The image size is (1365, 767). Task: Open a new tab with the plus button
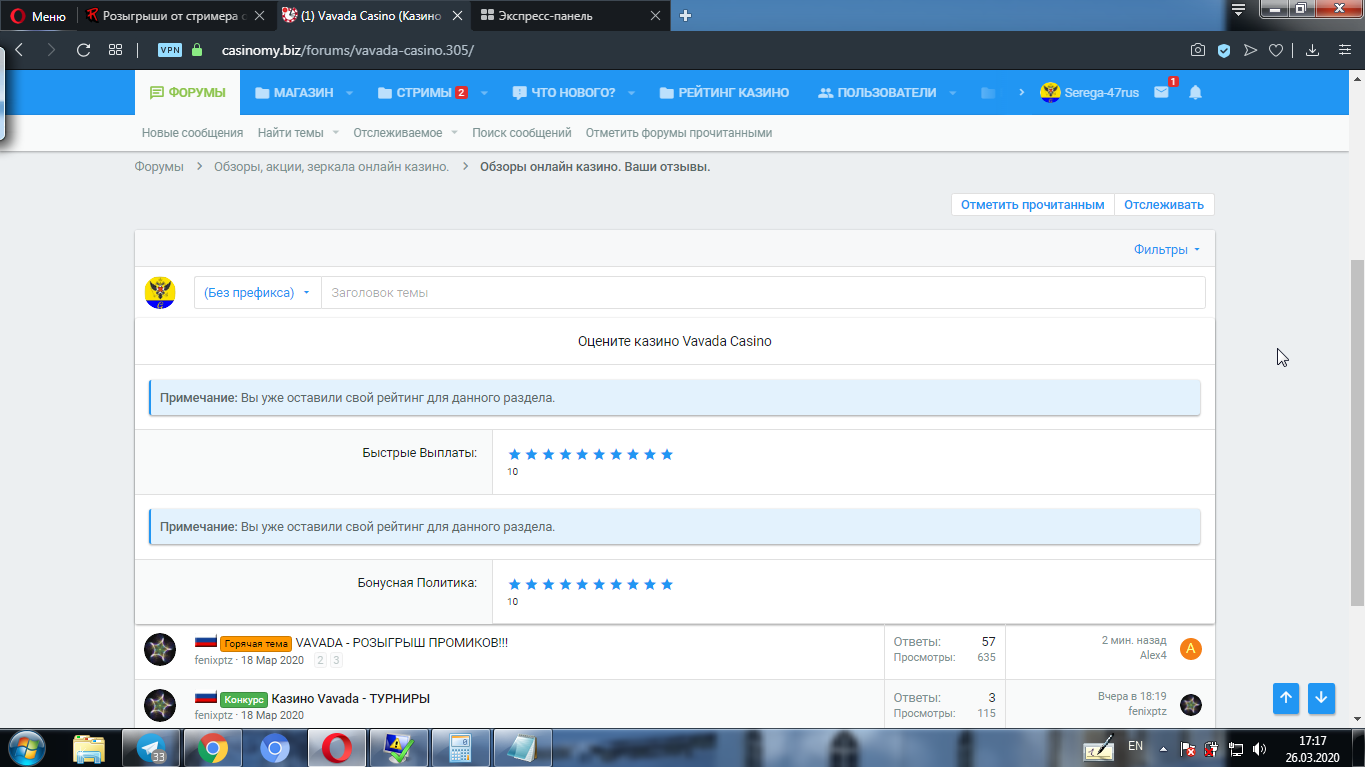point(686,15)
